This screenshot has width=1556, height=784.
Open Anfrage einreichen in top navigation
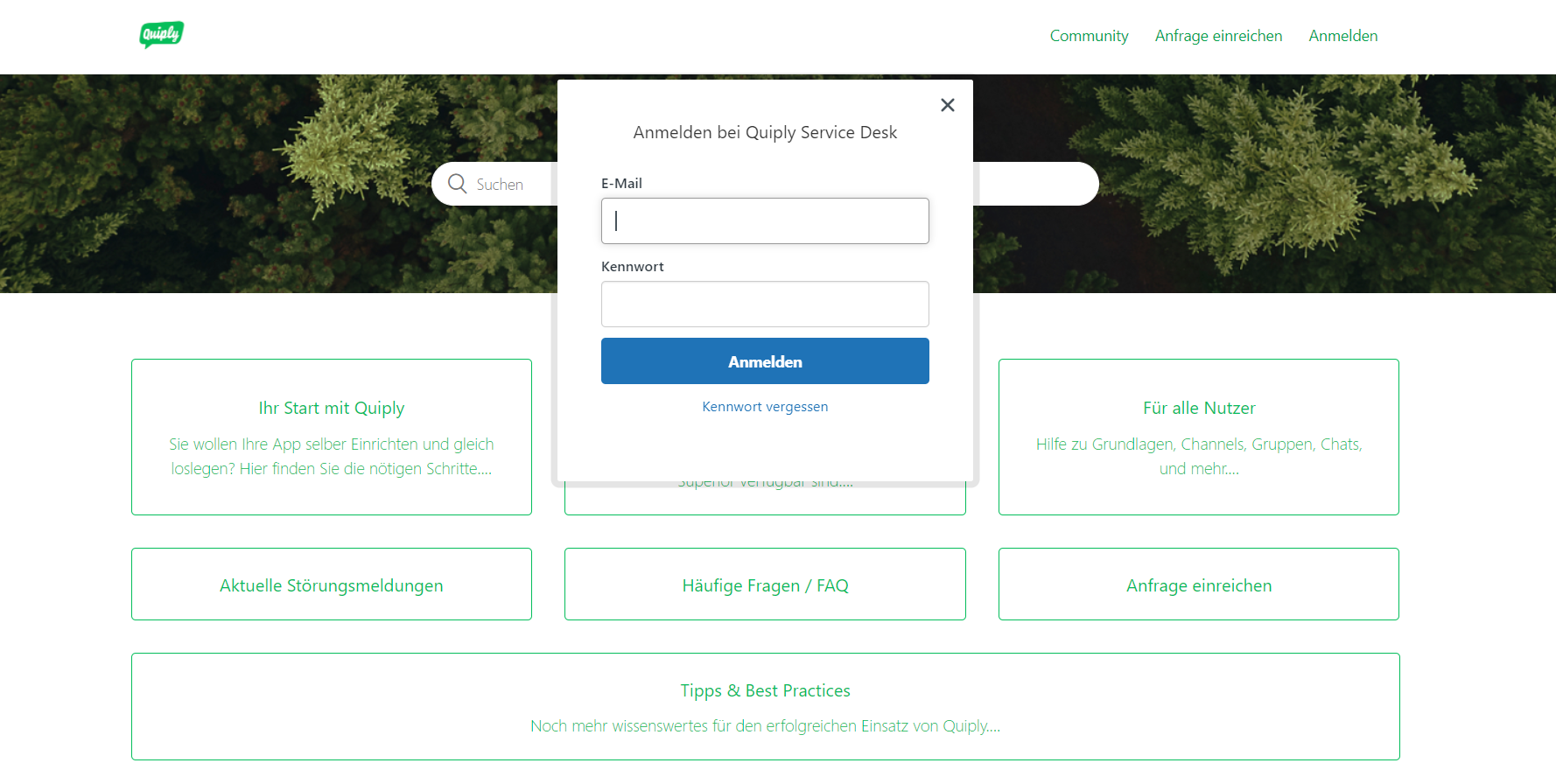[x=1218, y=36]
